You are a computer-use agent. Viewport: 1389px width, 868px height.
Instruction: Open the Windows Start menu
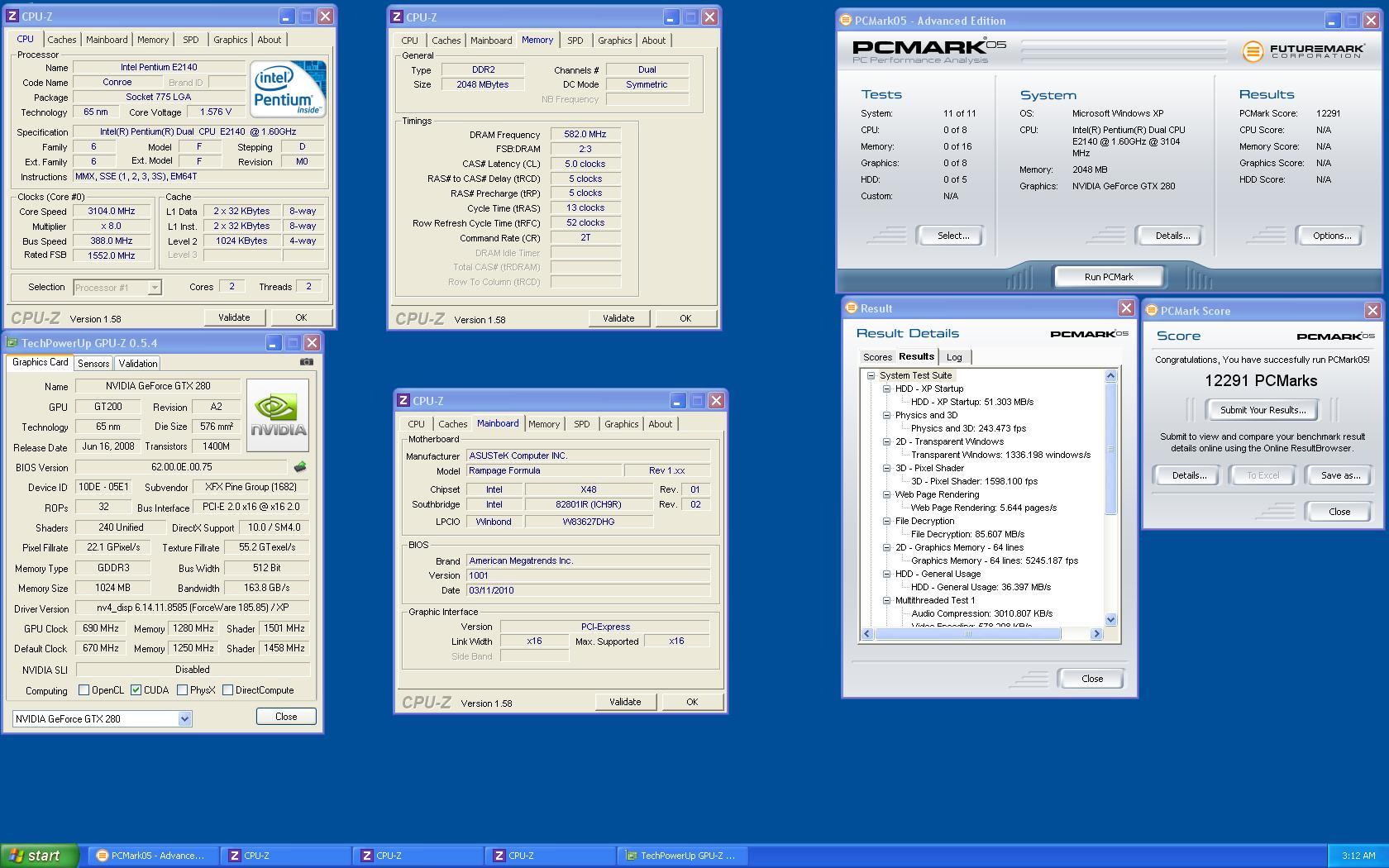[40, 856]
